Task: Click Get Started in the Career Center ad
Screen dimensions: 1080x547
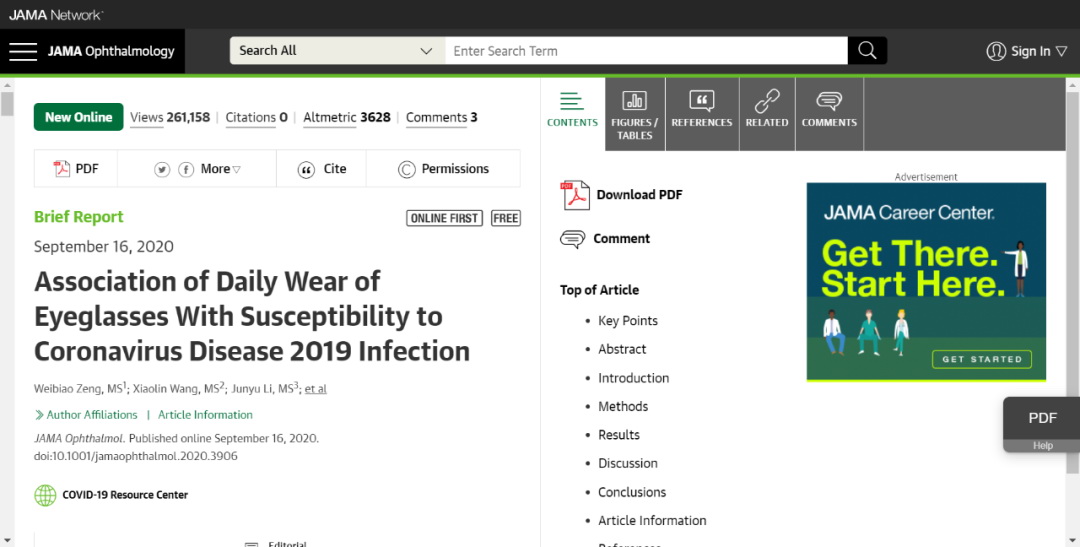Action: pyautogui.click(x=982, y=359)
